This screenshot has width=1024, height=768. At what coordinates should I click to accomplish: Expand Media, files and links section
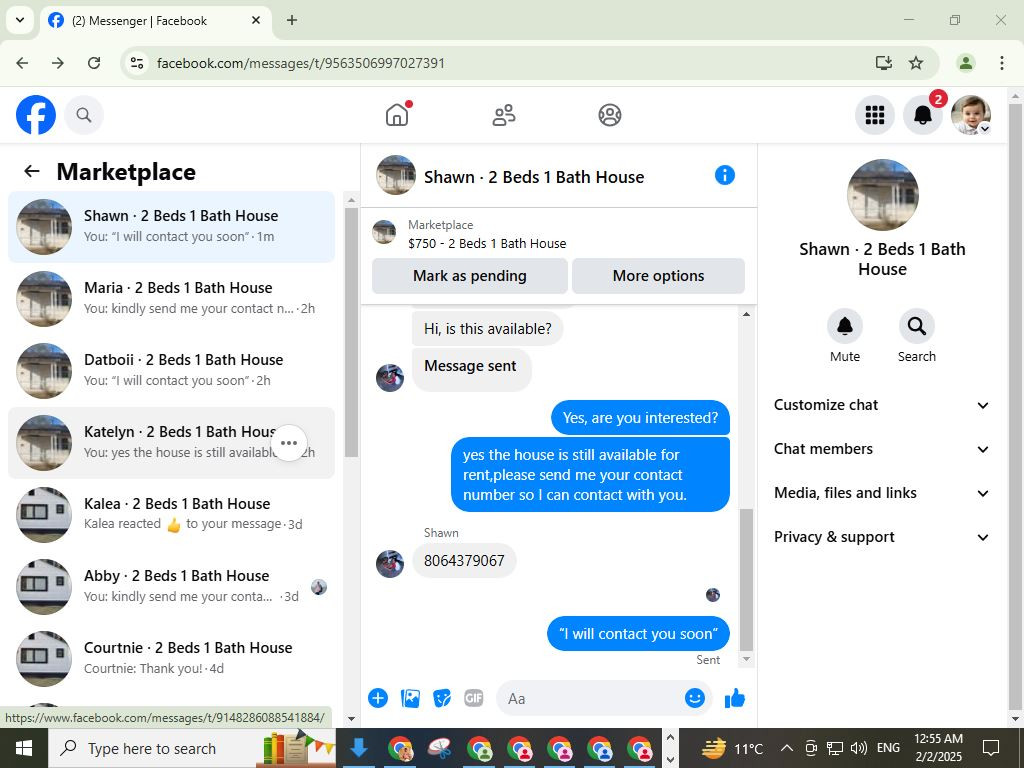click(882, 493)
